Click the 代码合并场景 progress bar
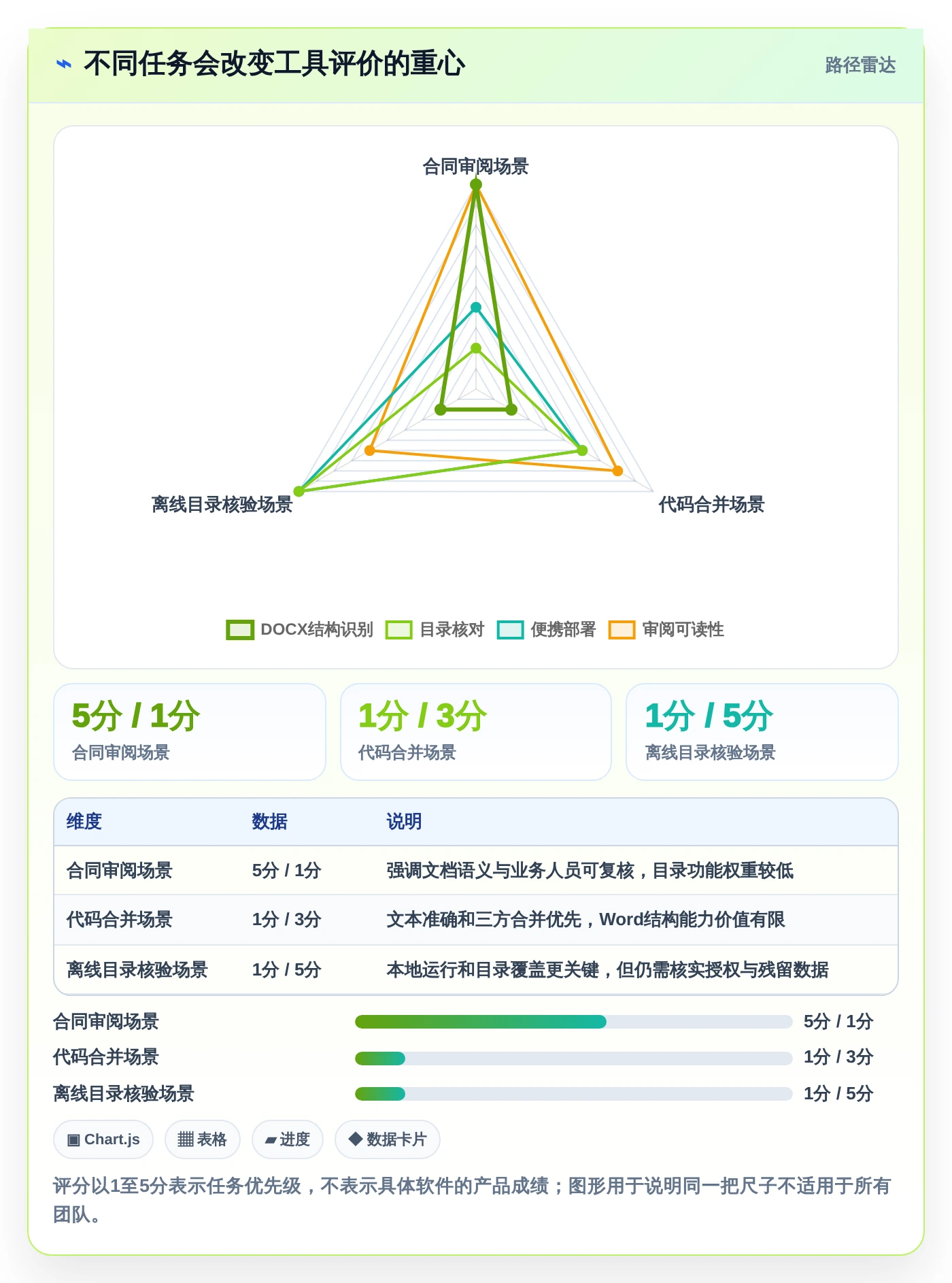The width and height of the screenshot is (952, 1283). pyautogui.click(x=574, y=1058)
